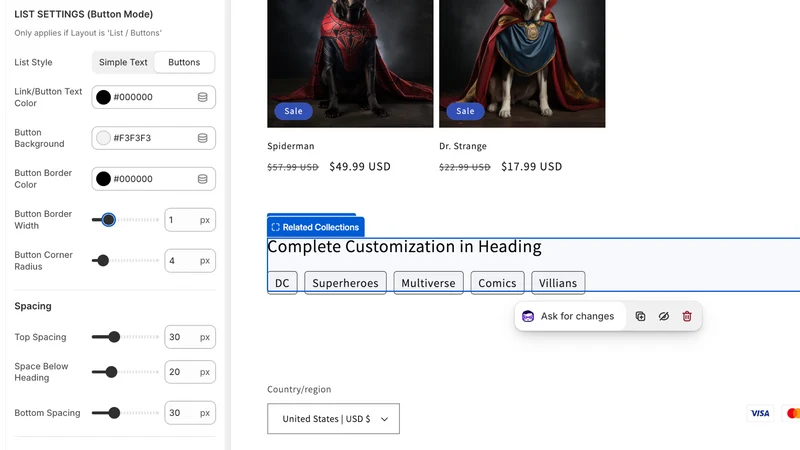Click the Sale badge on Spiderman
800x450 pixels.
293,111
